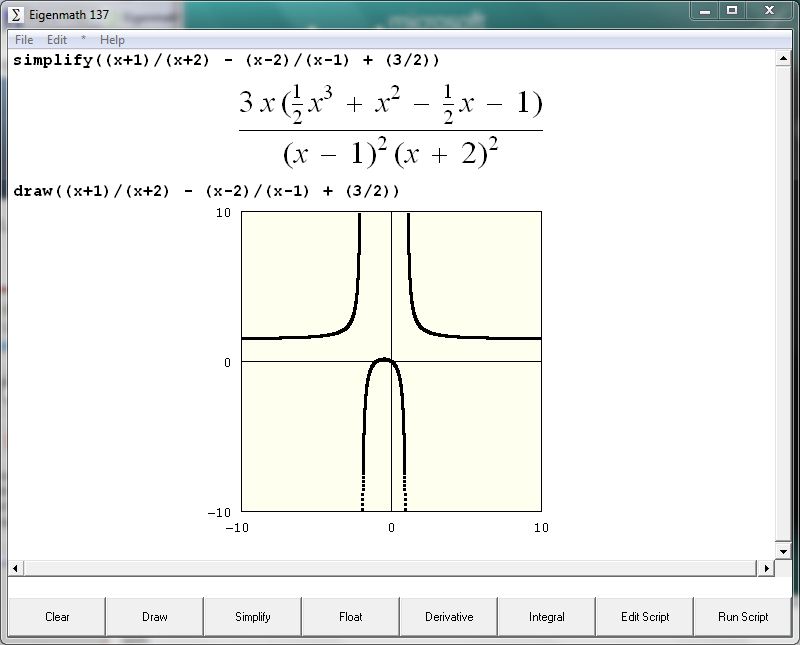Execute with the Run Script button
Image resolution: width=800 pixels, height=645 pixels.
(x=743, y=617)
